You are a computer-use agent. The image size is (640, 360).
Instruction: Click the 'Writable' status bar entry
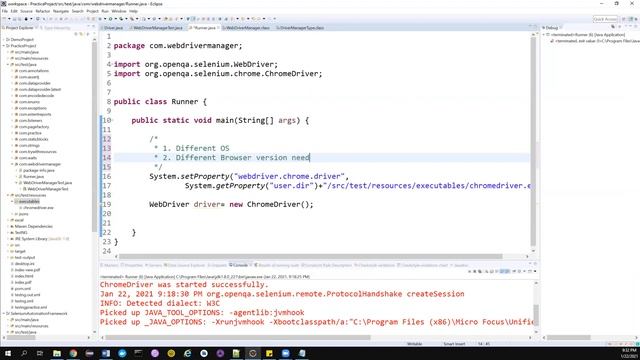(x=414, y=344)
